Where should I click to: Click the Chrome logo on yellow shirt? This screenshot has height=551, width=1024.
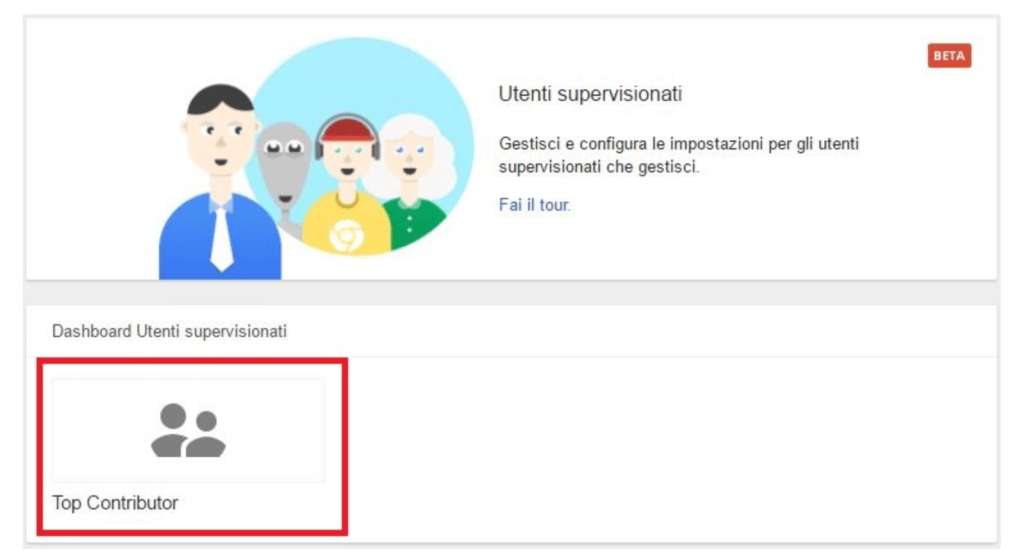pos(346,235)
